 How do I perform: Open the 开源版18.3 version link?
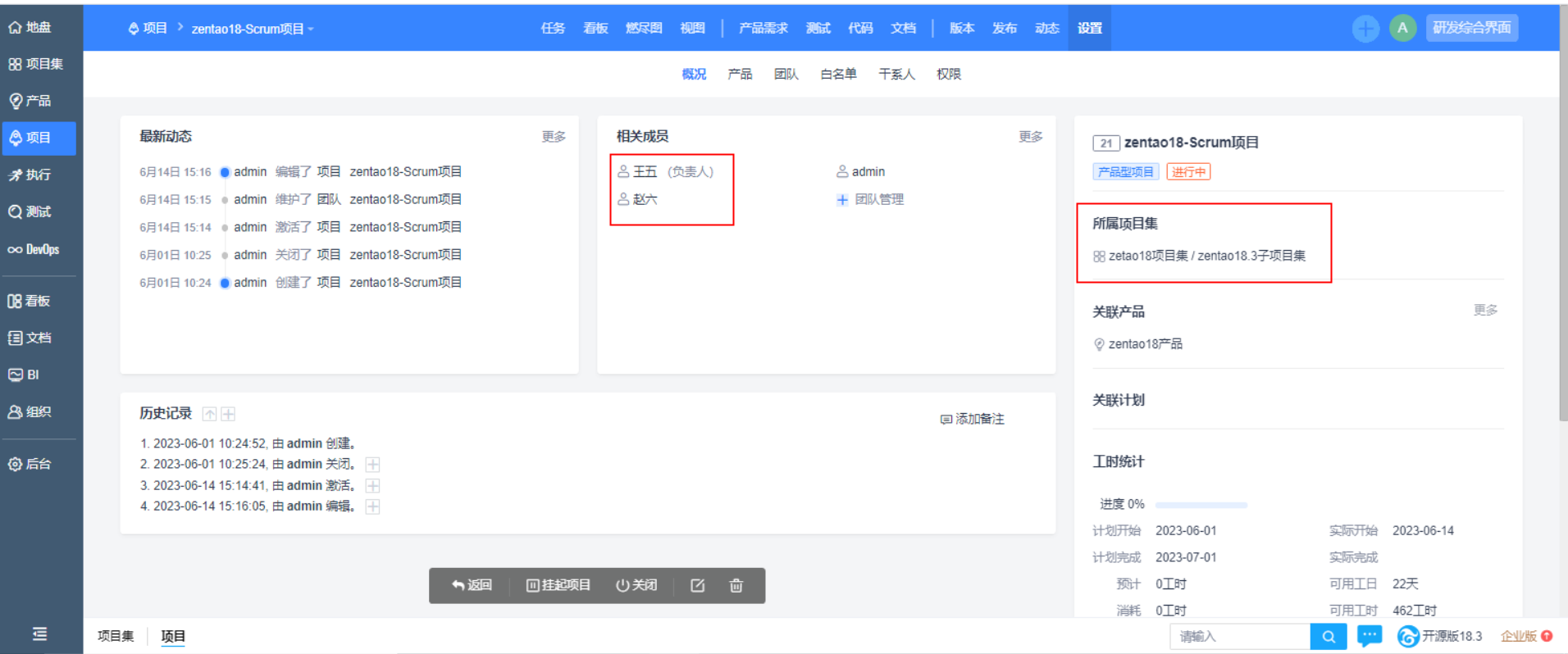[x=1440, y=636]
